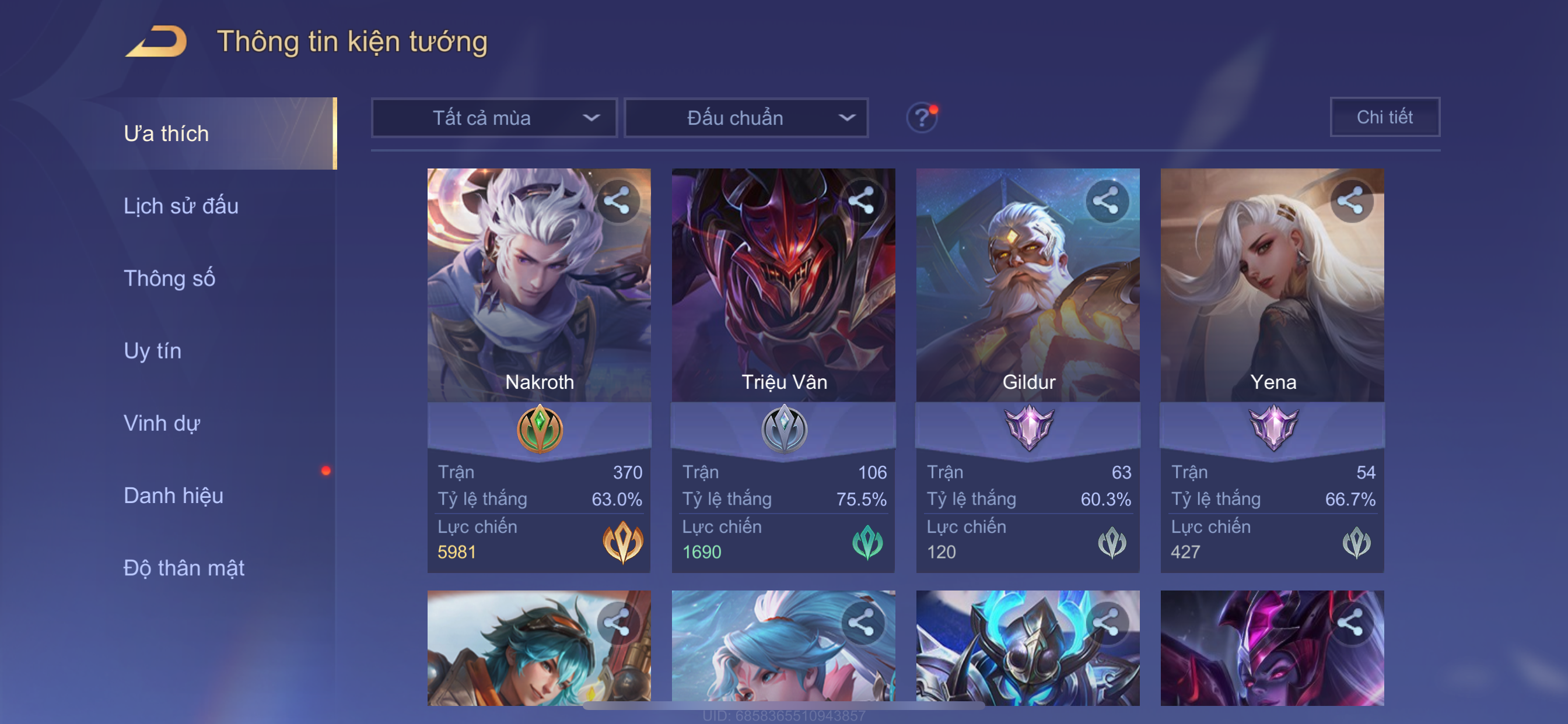Switch to Lịch sử đấu tab

(181, 206)
